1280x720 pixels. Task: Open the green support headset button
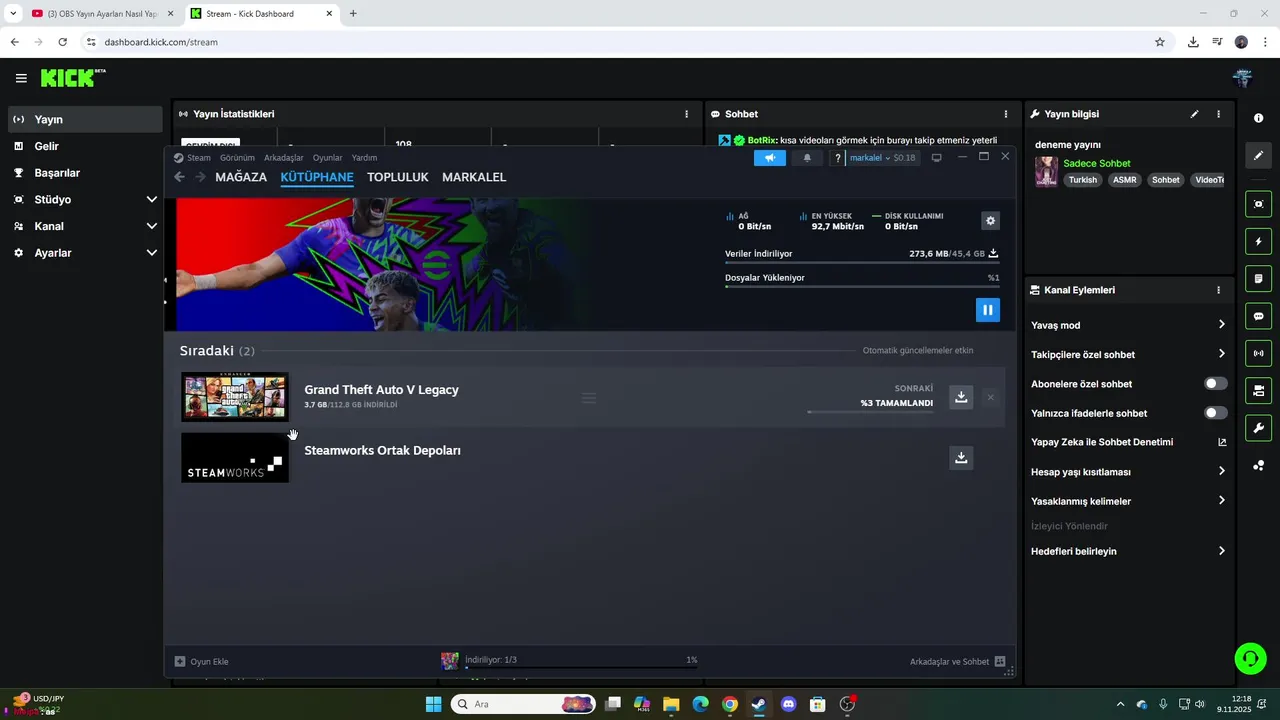click(x=1250, y=658)
